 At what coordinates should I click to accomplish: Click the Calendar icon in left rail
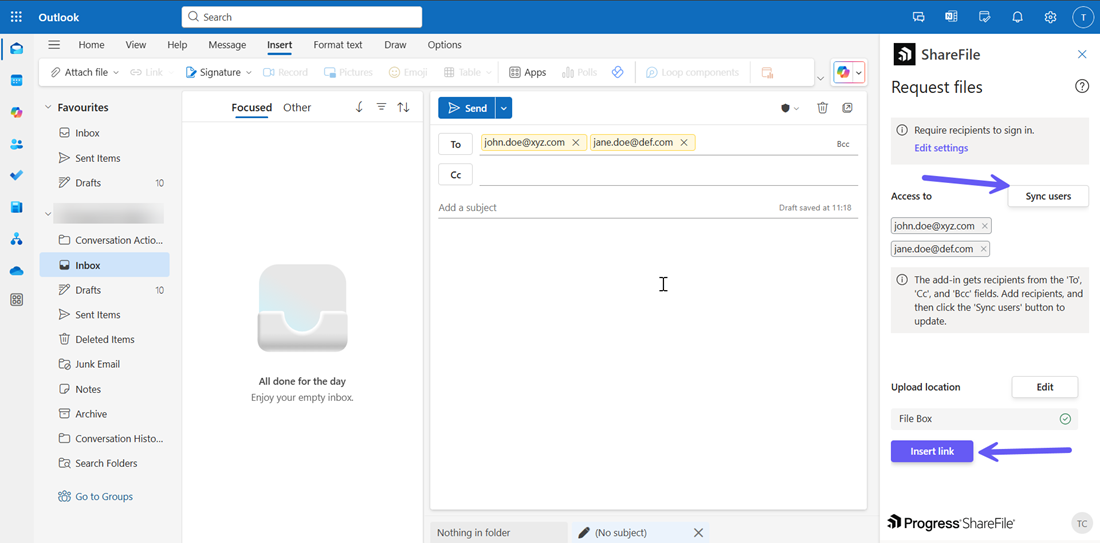click(16, 80)
